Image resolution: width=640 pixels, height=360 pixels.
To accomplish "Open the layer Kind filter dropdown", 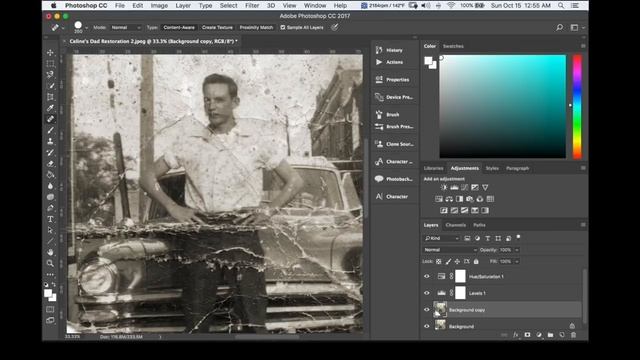I will (x=442, y=238).
